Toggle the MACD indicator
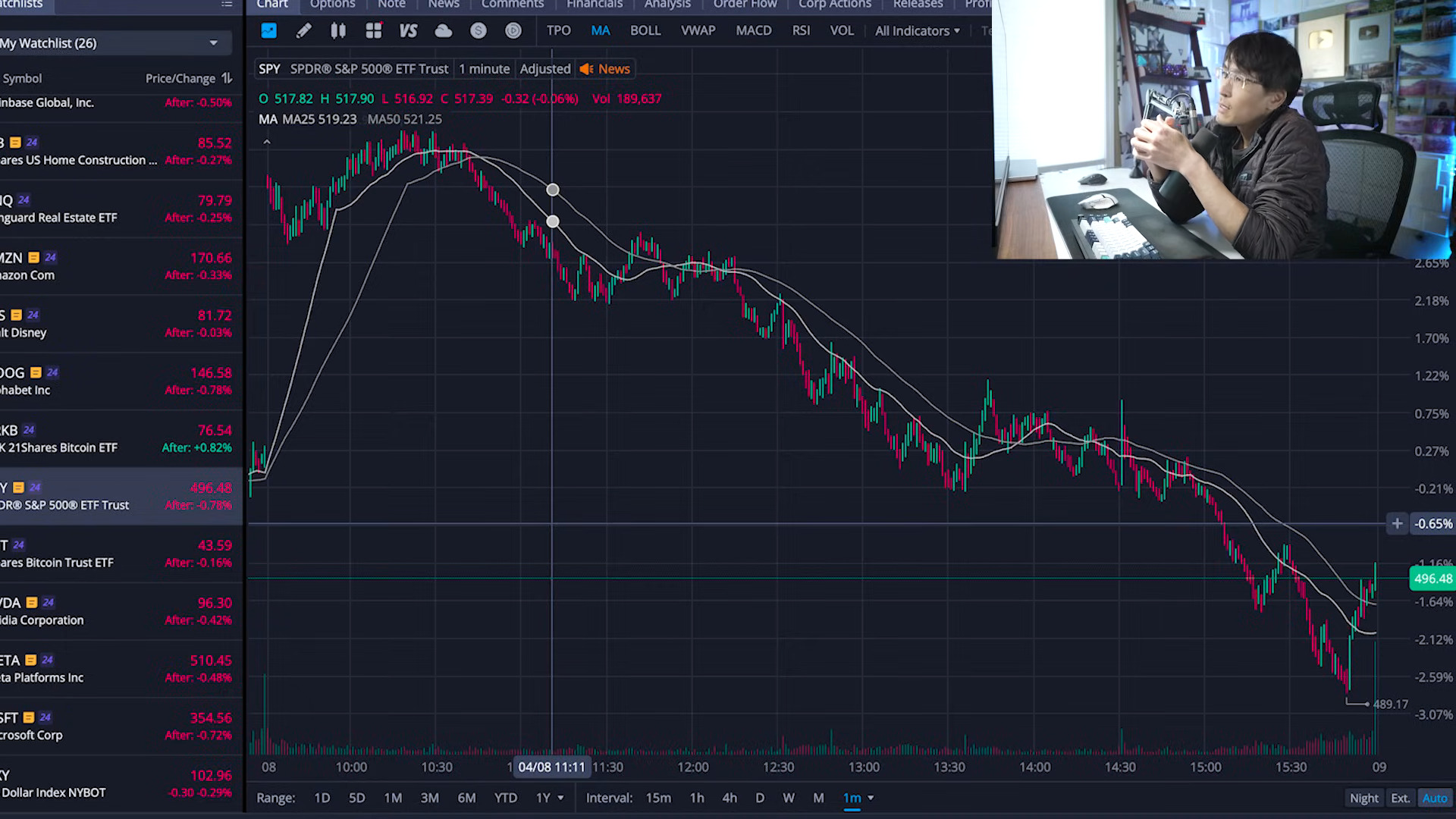 point(753,30)
